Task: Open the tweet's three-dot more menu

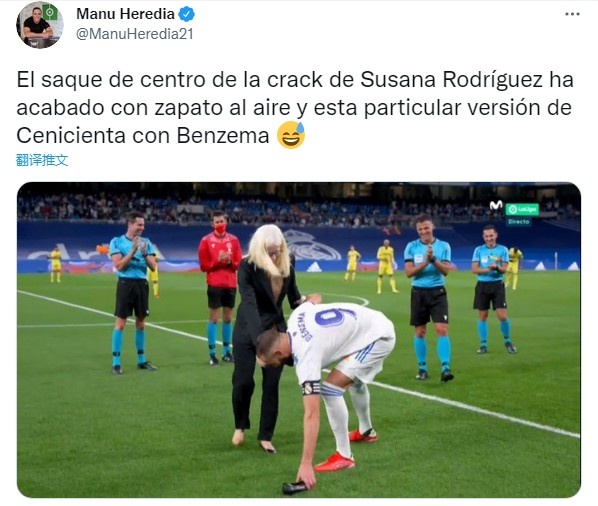Action: [572, 14]
